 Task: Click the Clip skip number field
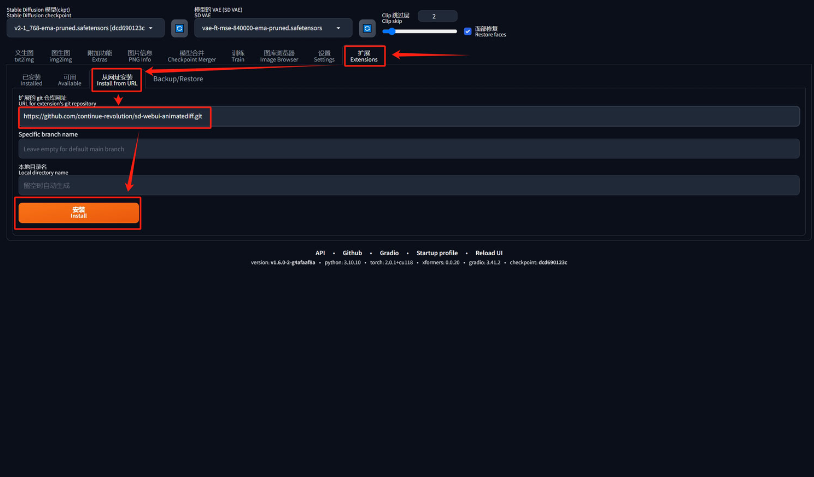[x=436, y=16]
